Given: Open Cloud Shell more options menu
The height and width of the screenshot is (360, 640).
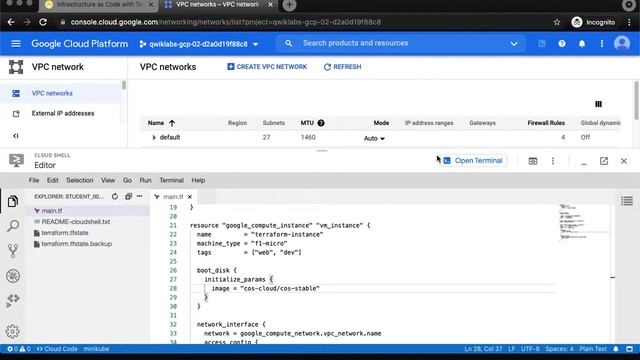Looking at the screenshot, I should [553, 161].
